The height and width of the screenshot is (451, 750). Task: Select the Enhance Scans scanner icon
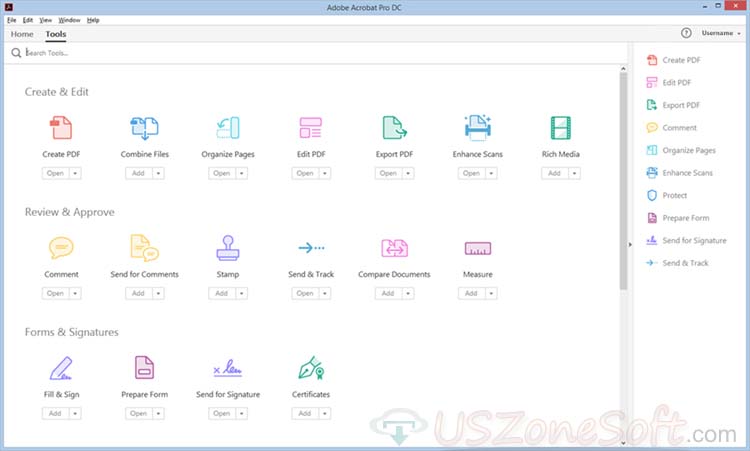click(477, 128)
